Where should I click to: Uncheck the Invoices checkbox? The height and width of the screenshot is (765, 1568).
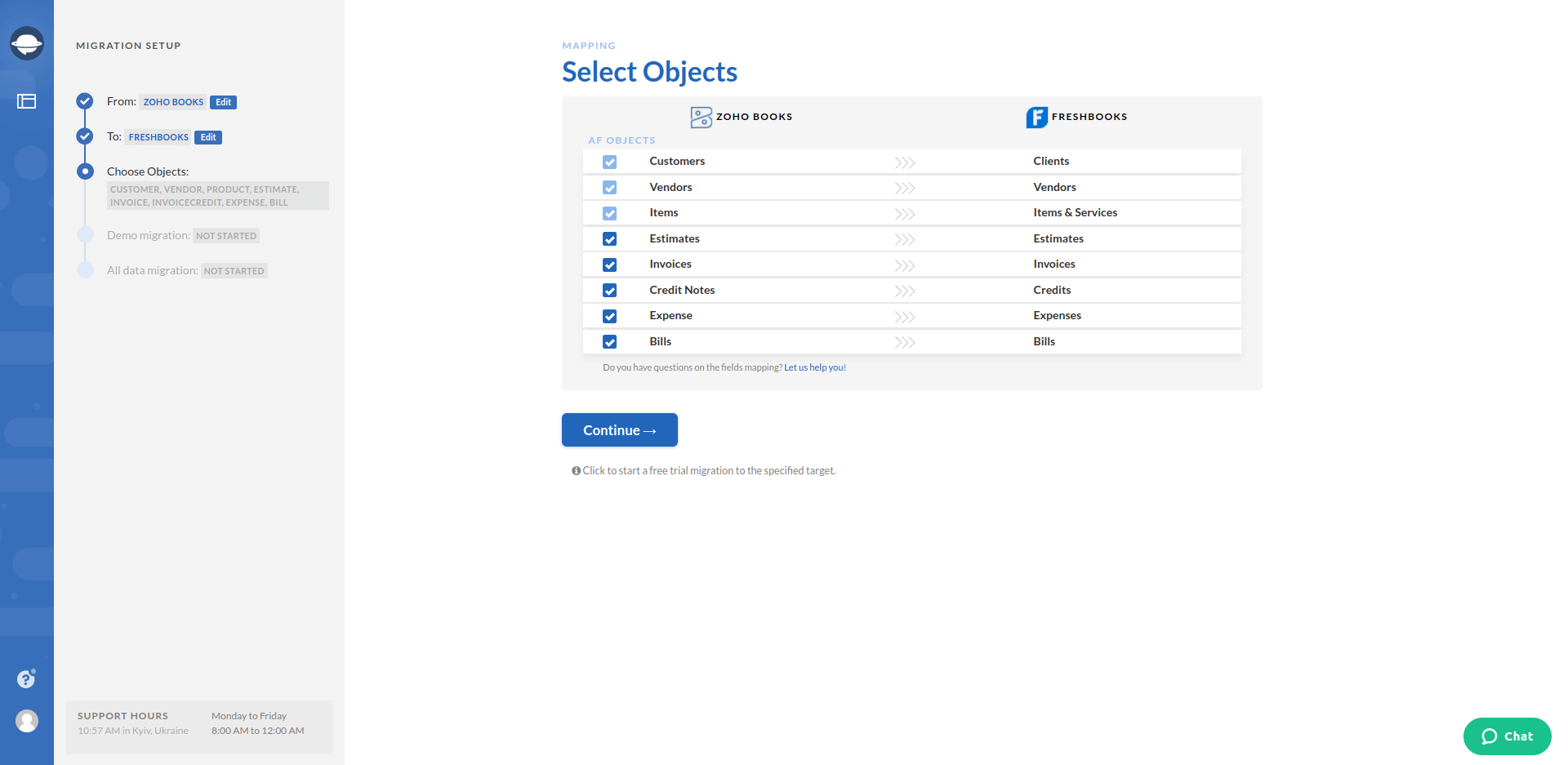pyautogui.click(x=609, y=265)
